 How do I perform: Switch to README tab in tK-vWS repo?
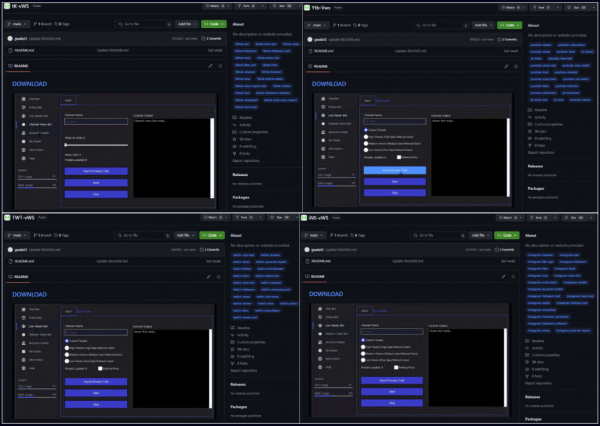20,66
